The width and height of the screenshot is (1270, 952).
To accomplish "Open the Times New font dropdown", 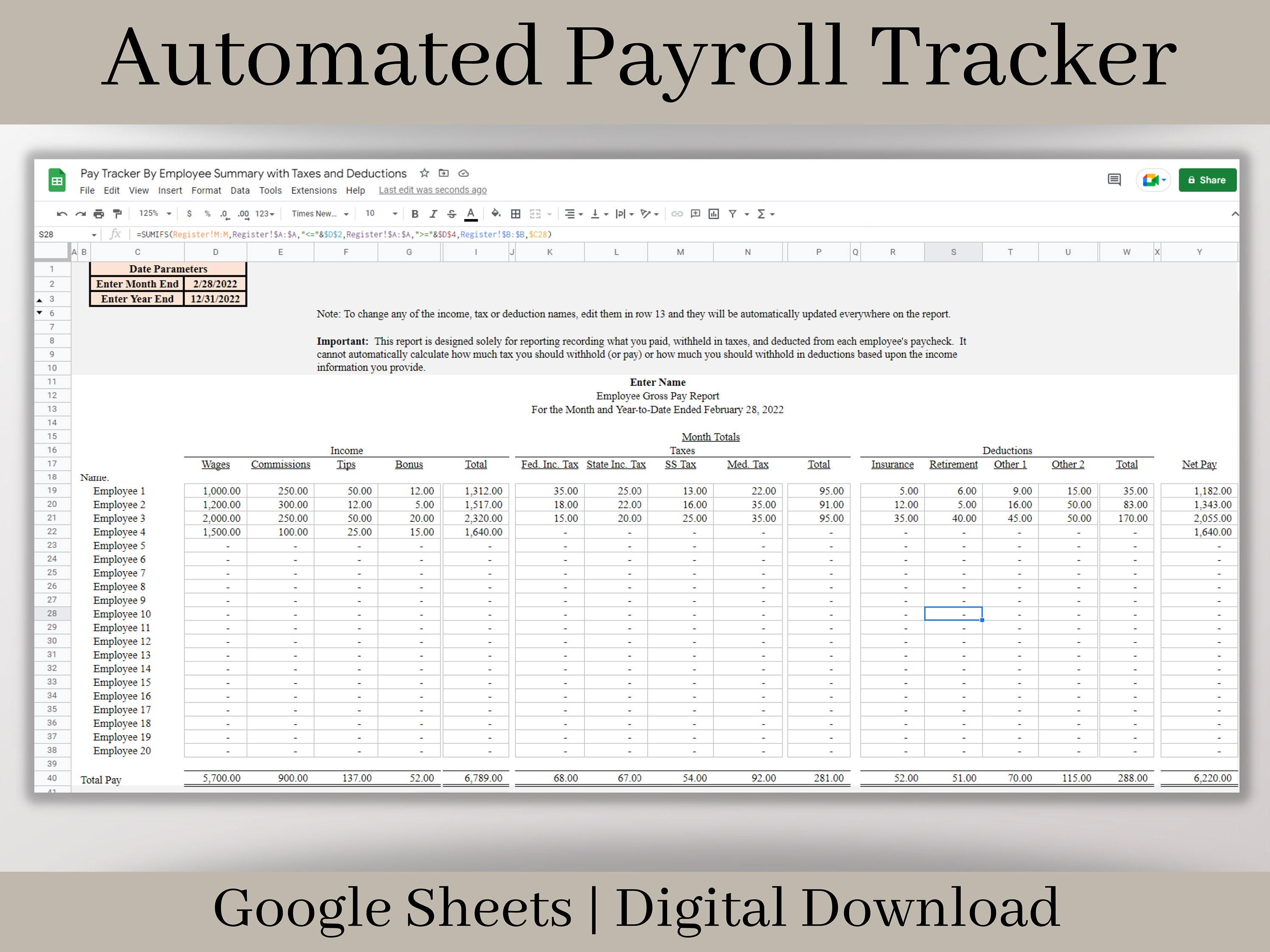I will (x=320, y=214).
